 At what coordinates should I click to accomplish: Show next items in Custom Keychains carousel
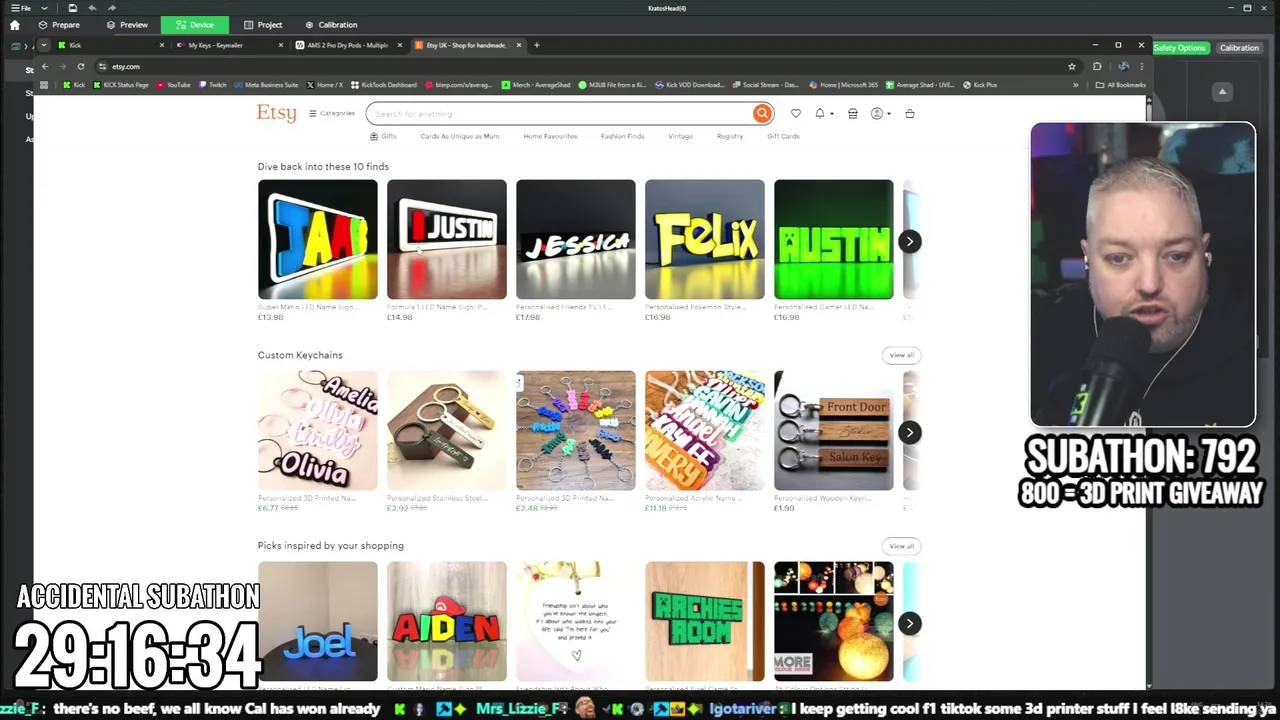(909, 432)
